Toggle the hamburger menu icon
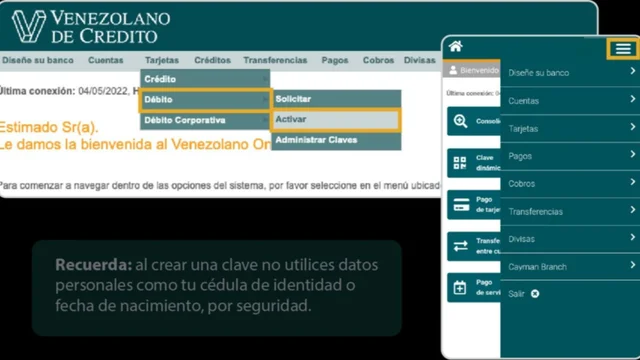This screenshot has height=360, width=640. [x=623, y=49]
